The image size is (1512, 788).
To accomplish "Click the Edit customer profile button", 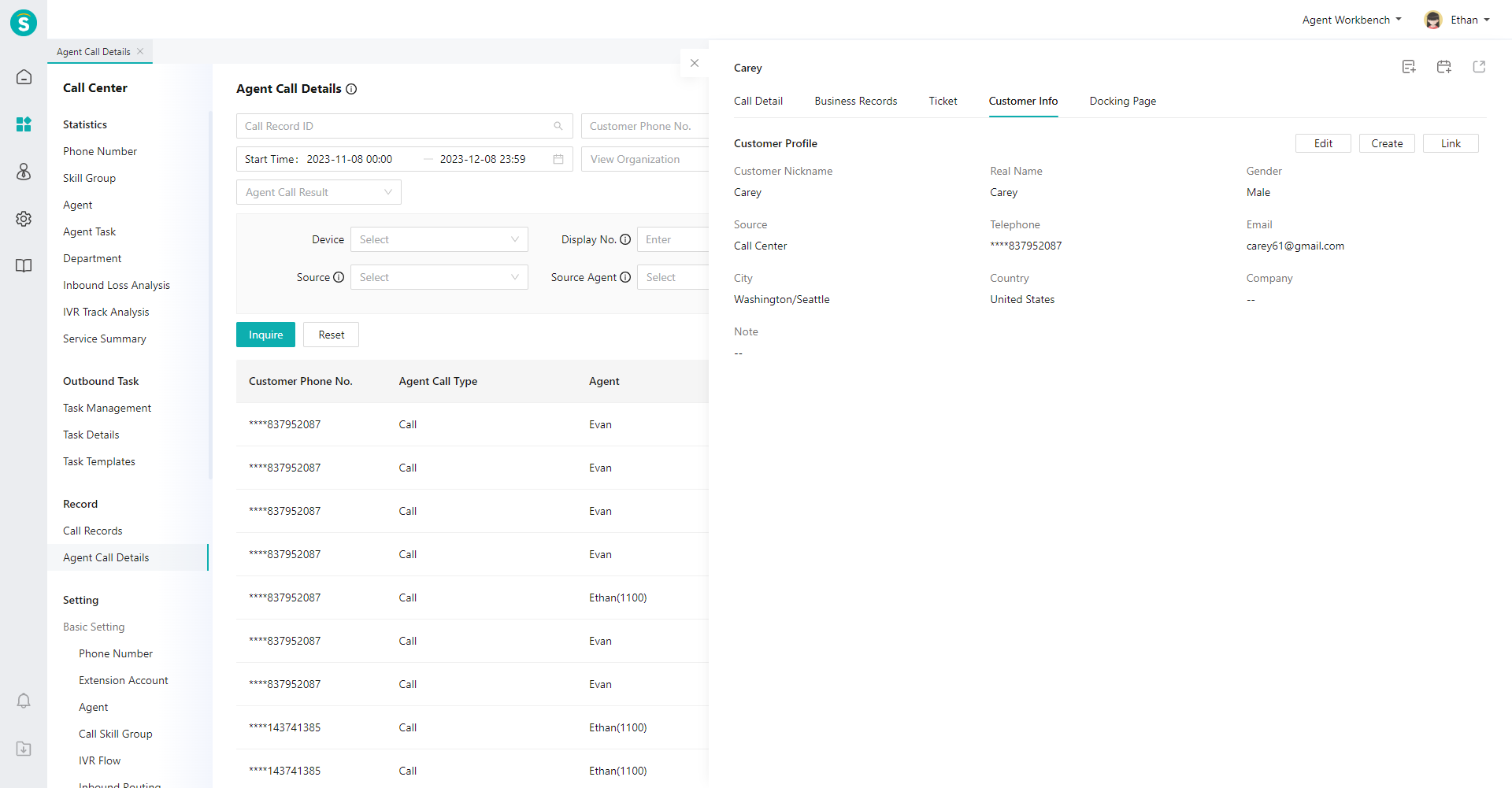I will coord(1323,143).
